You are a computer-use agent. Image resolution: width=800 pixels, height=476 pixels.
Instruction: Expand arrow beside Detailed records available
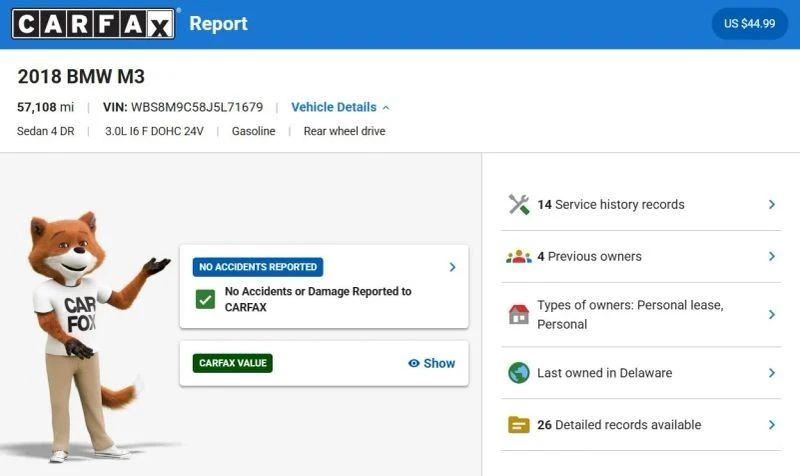pyautogui.click(x=772, y=424)
